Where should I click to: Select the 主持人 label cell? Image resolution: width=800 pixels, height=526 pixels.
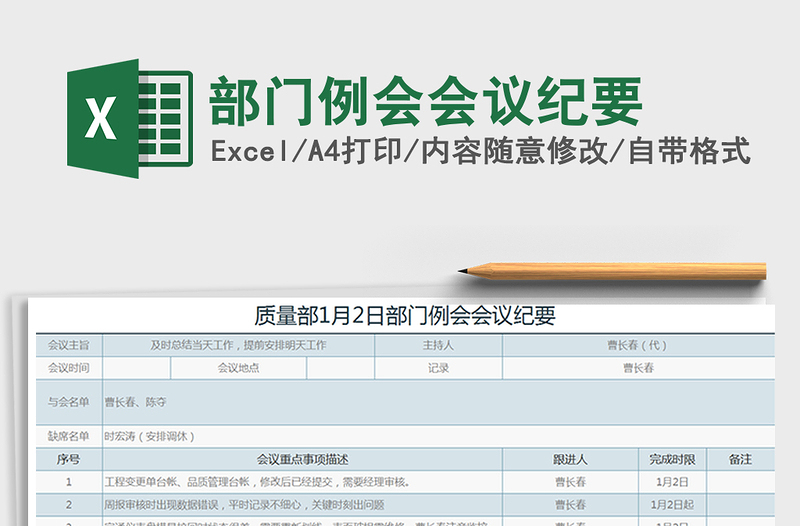[438, 345]
